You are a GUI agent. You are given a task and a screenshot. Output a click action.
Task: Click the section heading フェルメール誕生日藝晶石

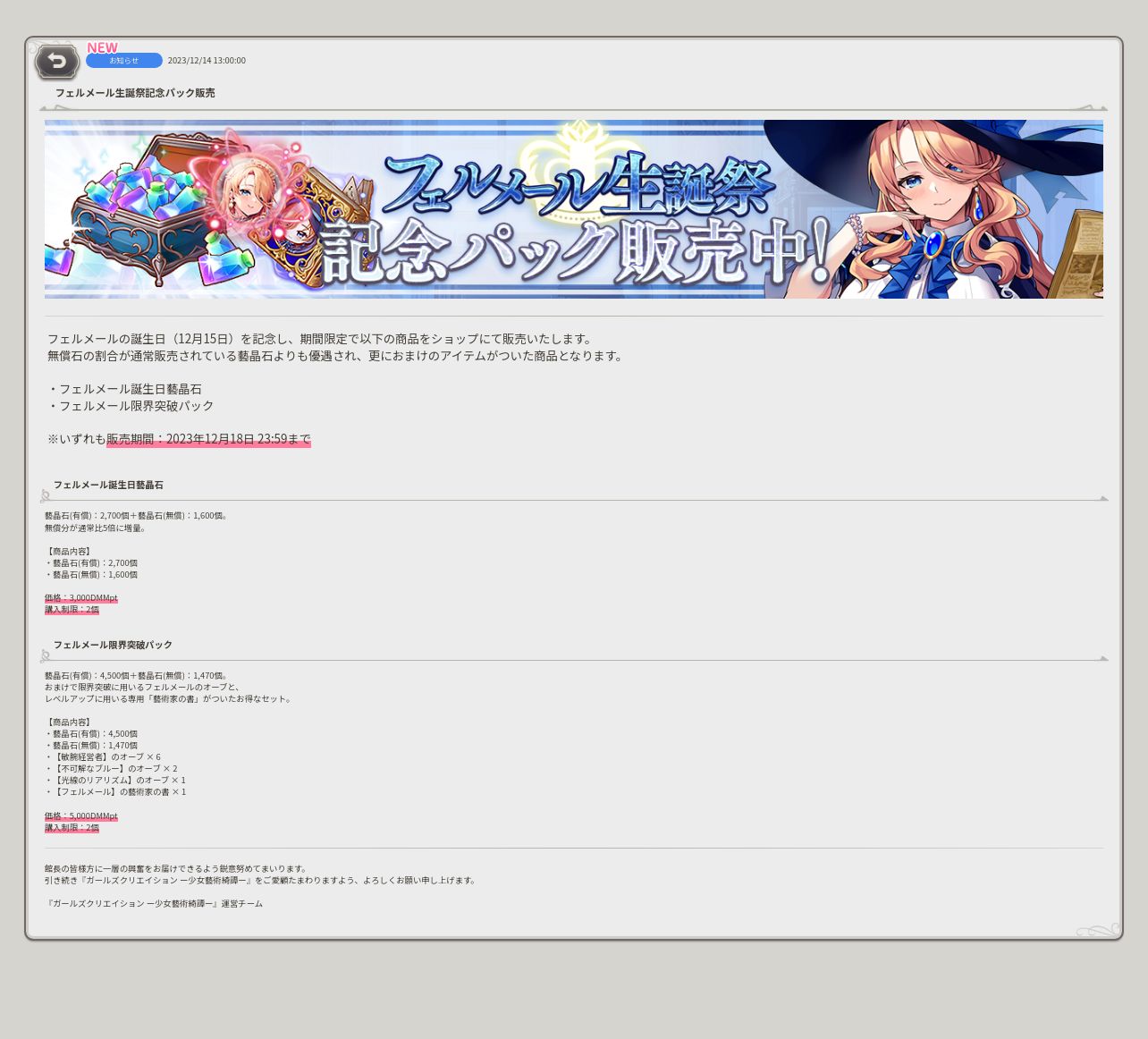[108, 486]
